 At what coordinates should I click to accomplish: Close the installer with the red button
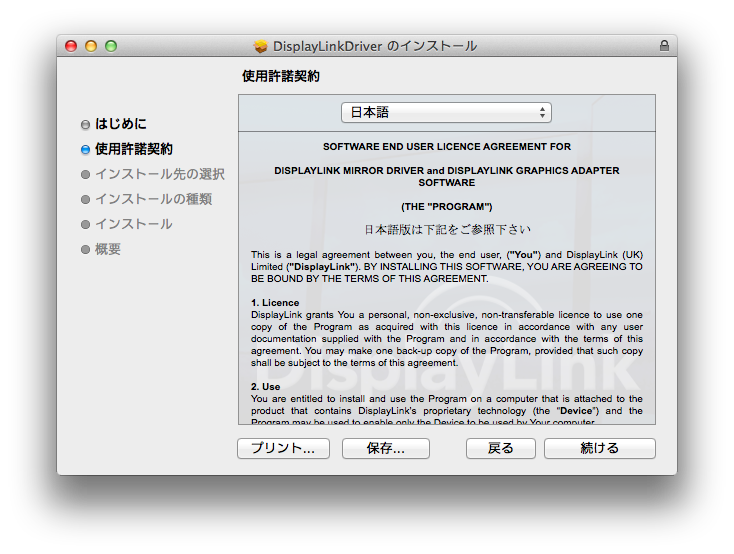point(71,46)
